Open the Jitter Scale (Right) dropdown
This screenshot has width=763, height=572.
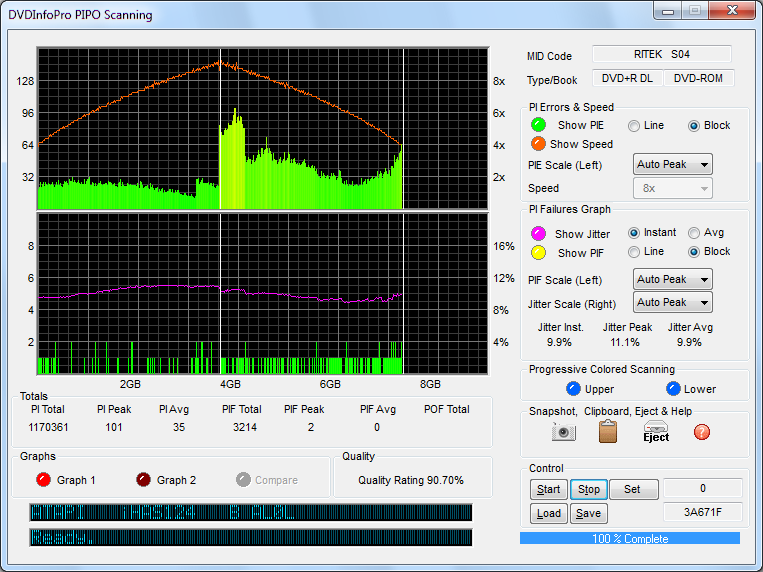[672, 302]
